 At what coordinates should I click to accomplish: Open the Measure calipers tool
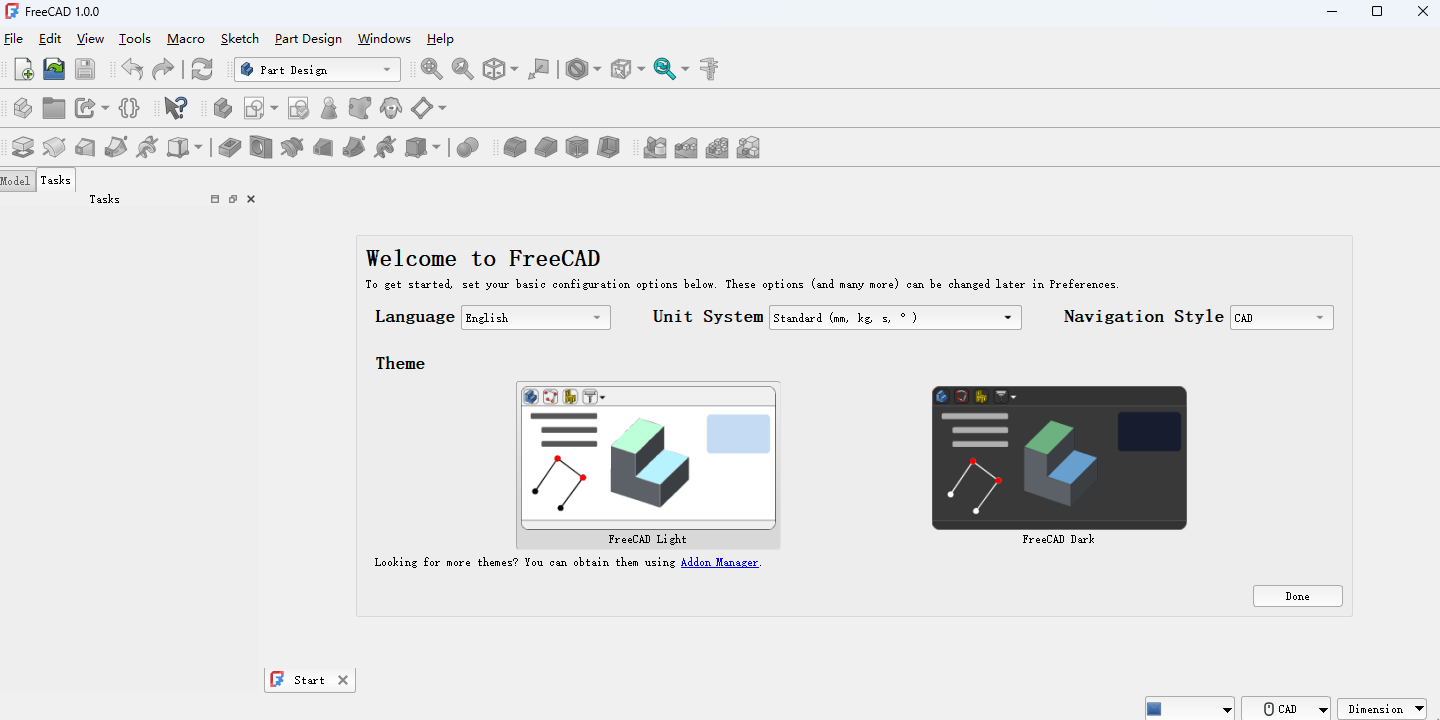709,69
